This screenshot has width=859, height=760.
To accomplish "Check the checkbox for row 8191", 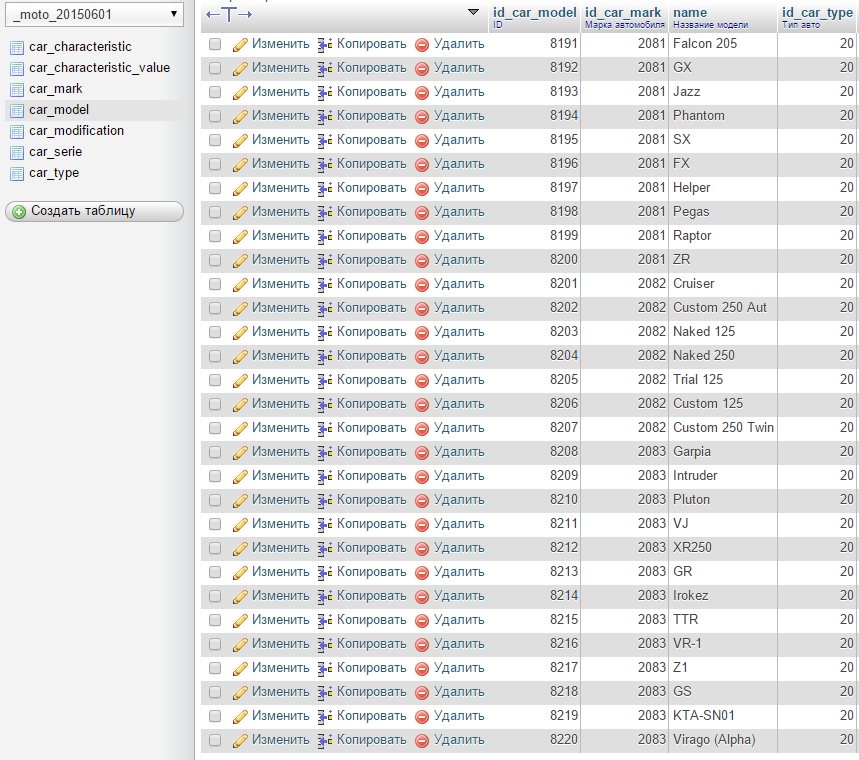I will (215, 44).
